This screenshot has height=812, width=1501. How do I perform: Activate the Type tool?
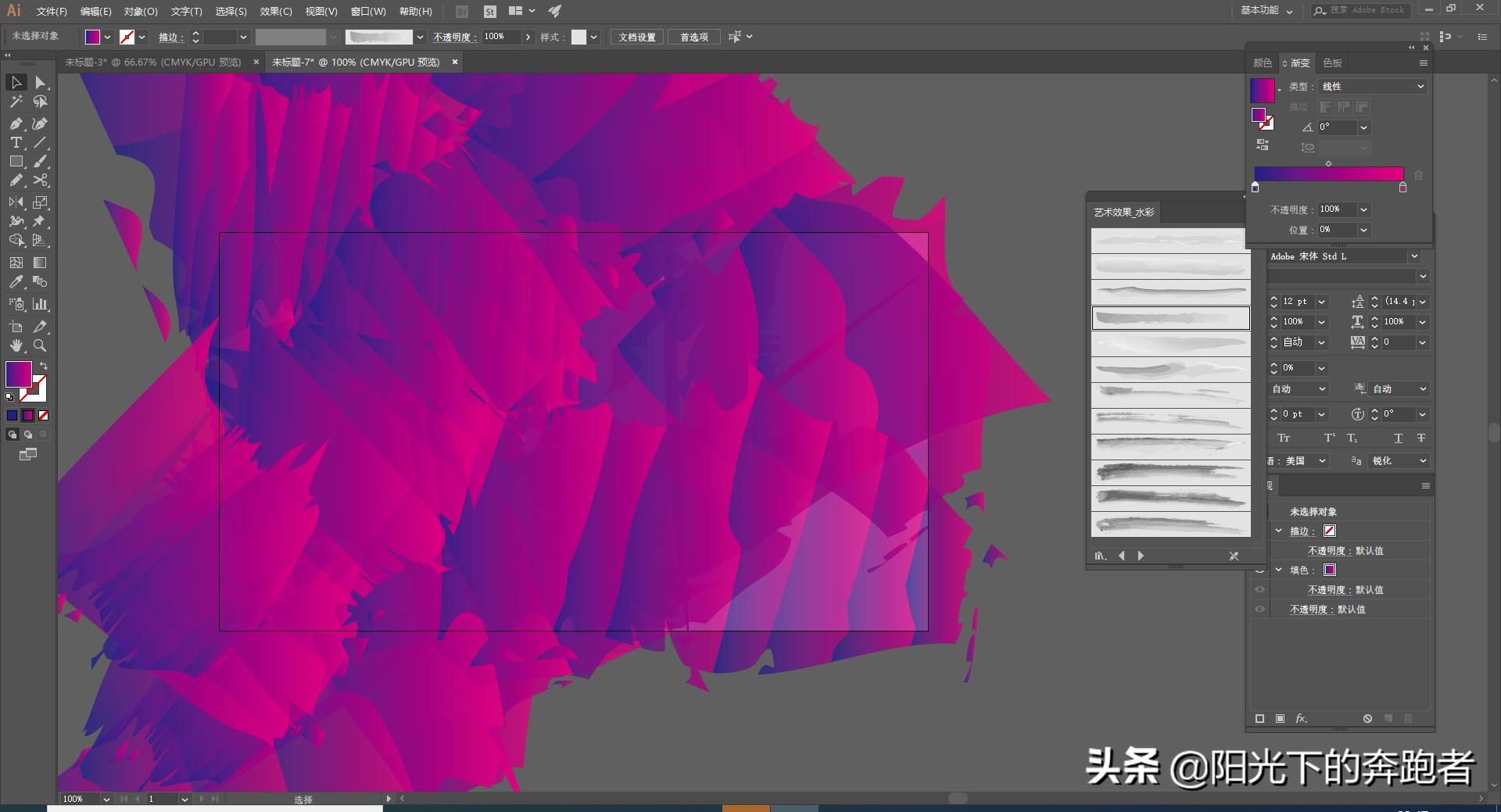click(16, 142)
